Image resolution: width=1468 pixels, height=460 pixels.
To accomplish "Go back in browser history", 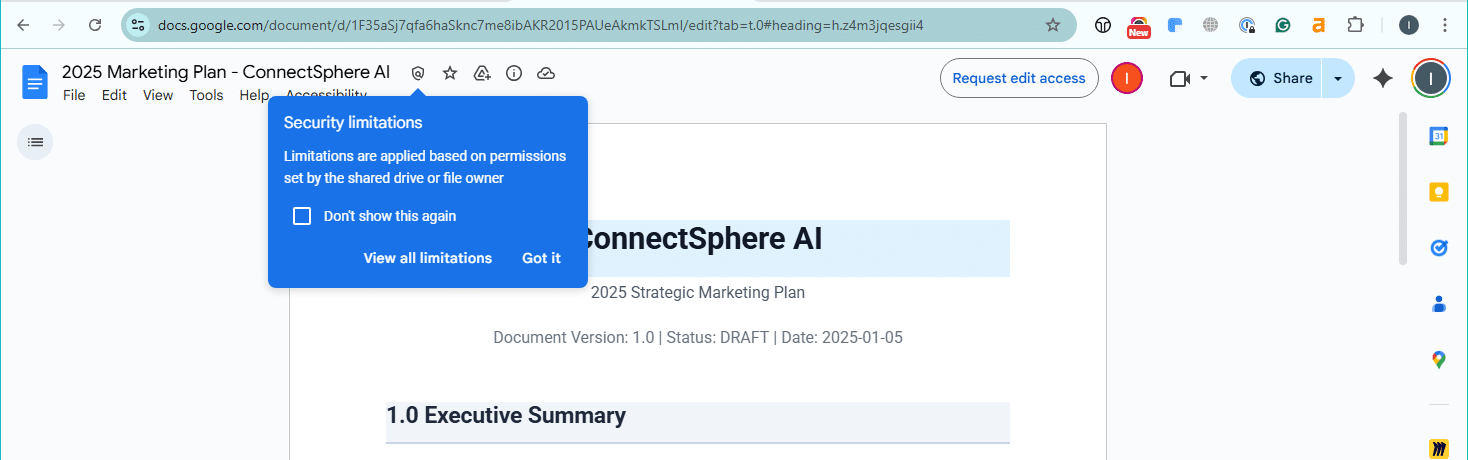I will coord(23,25).
